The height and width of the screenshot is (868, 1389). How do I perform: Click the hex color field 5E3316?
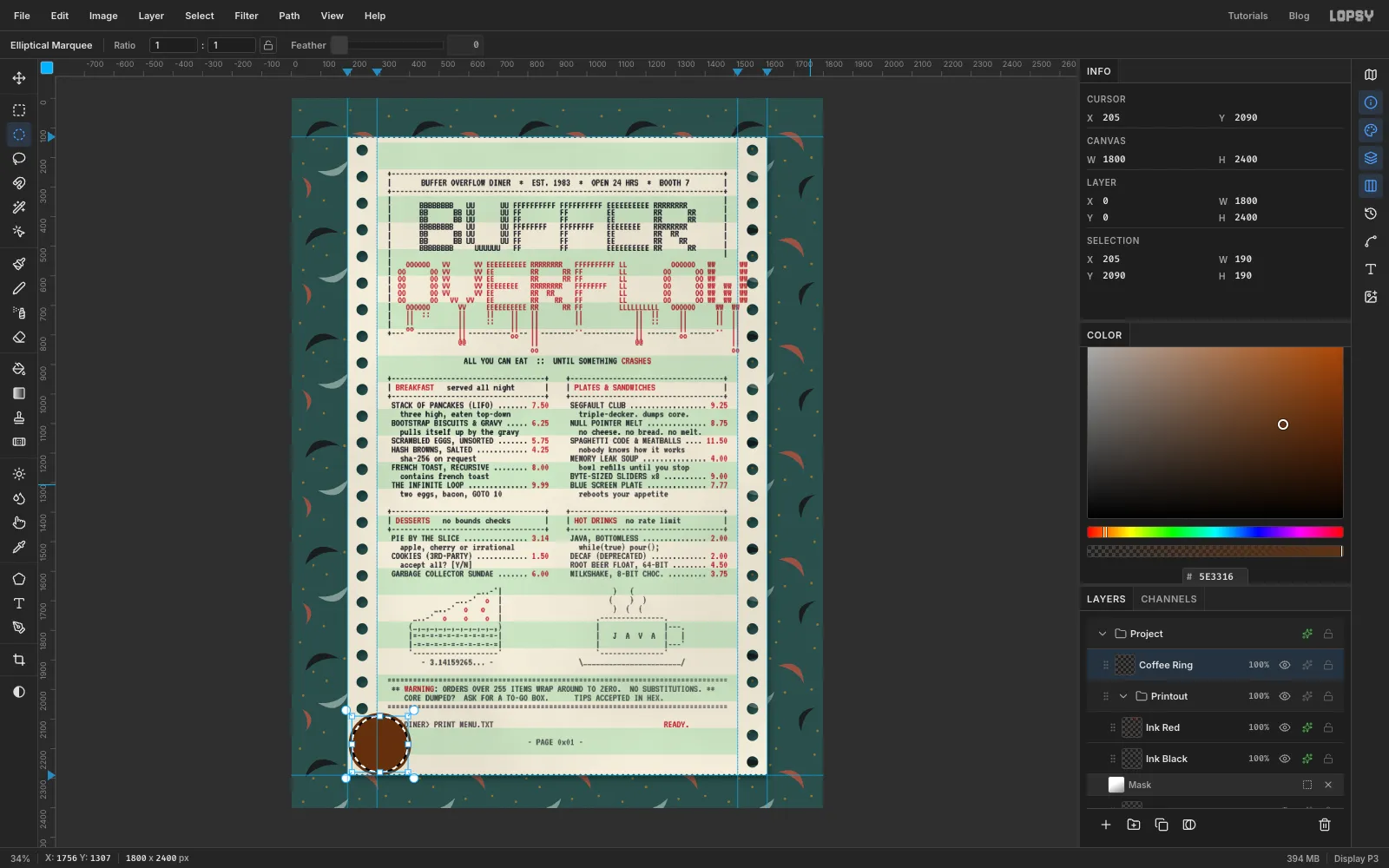pos(1215,576)
